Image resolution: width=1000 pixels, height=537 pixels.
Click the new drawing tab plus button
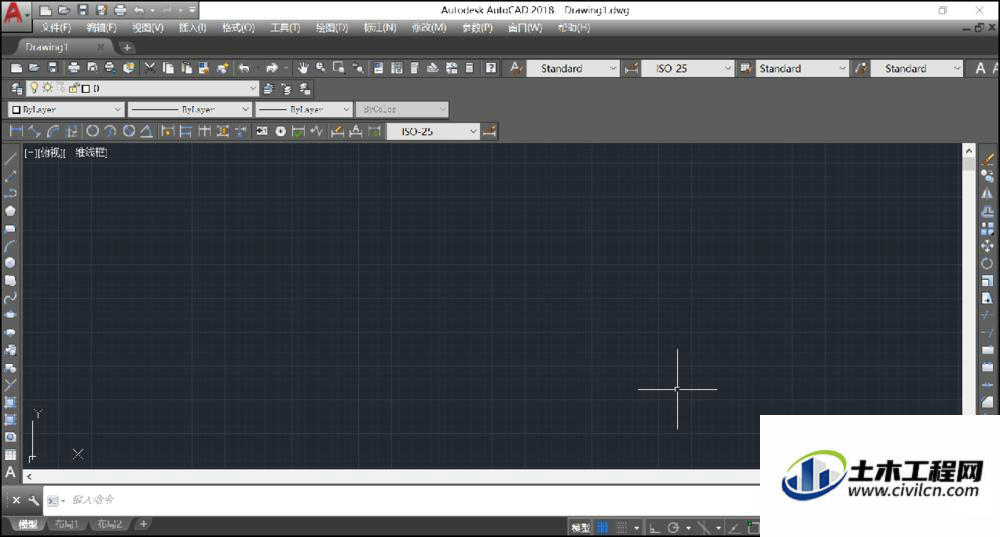(x=126, y=47)
